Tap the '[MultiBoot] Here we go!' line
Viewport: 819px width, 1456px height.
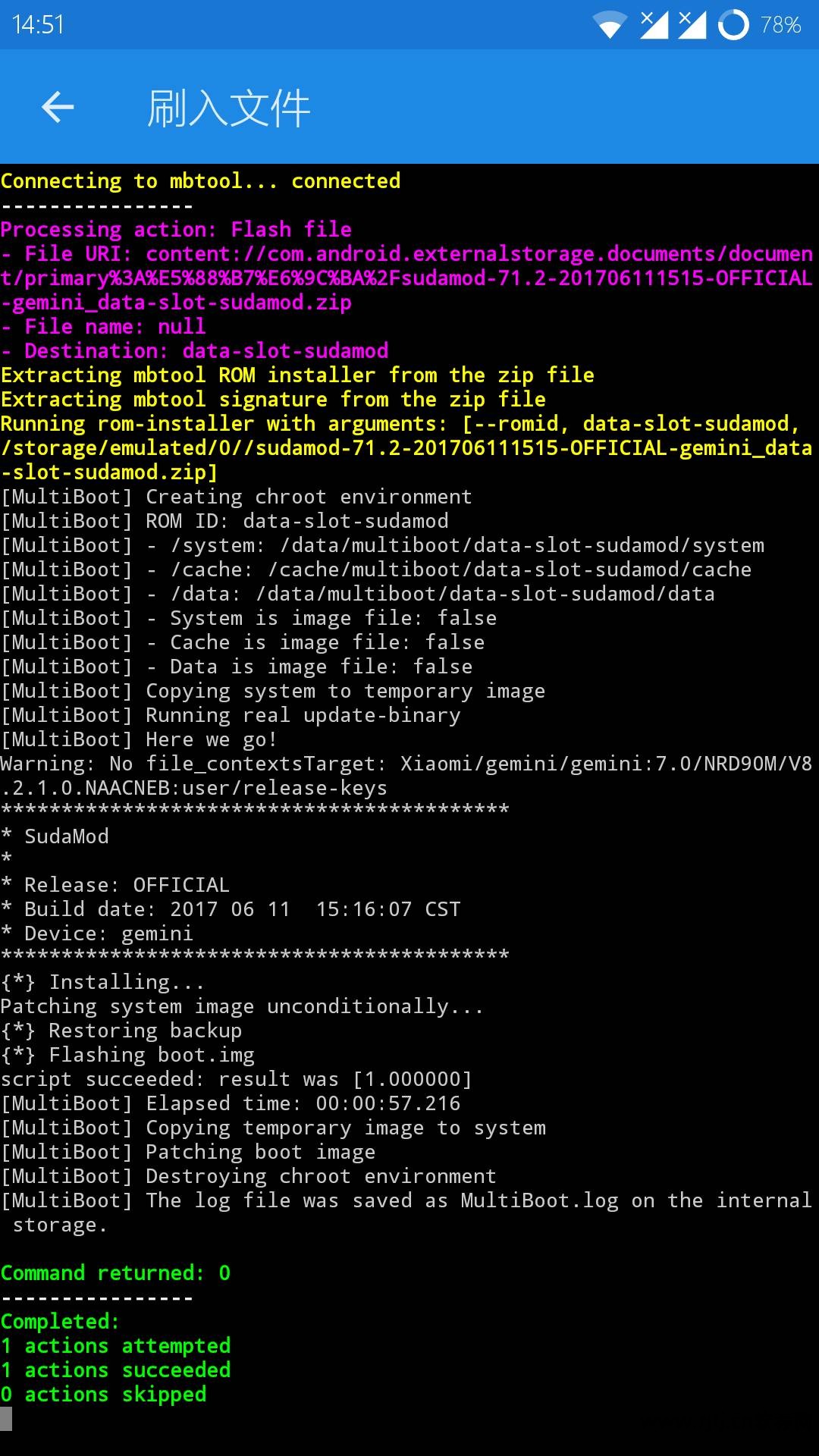pyautogui.click(x=139, y=739)
